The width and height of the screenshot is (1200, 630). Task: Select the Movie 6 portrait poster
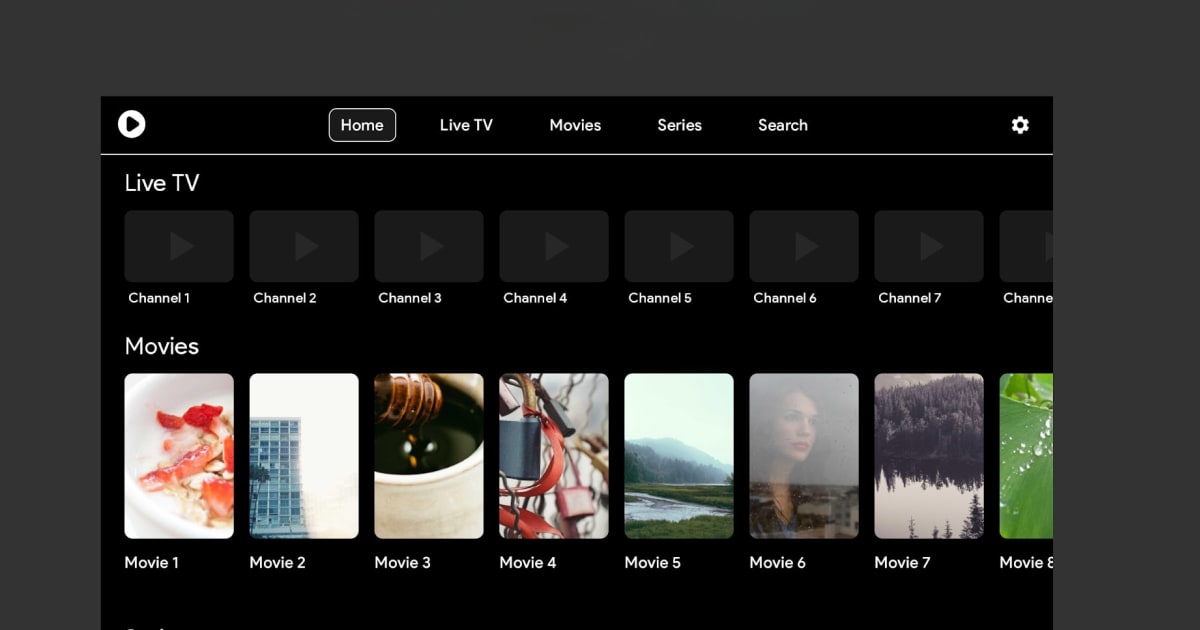[x=804, y=456]
